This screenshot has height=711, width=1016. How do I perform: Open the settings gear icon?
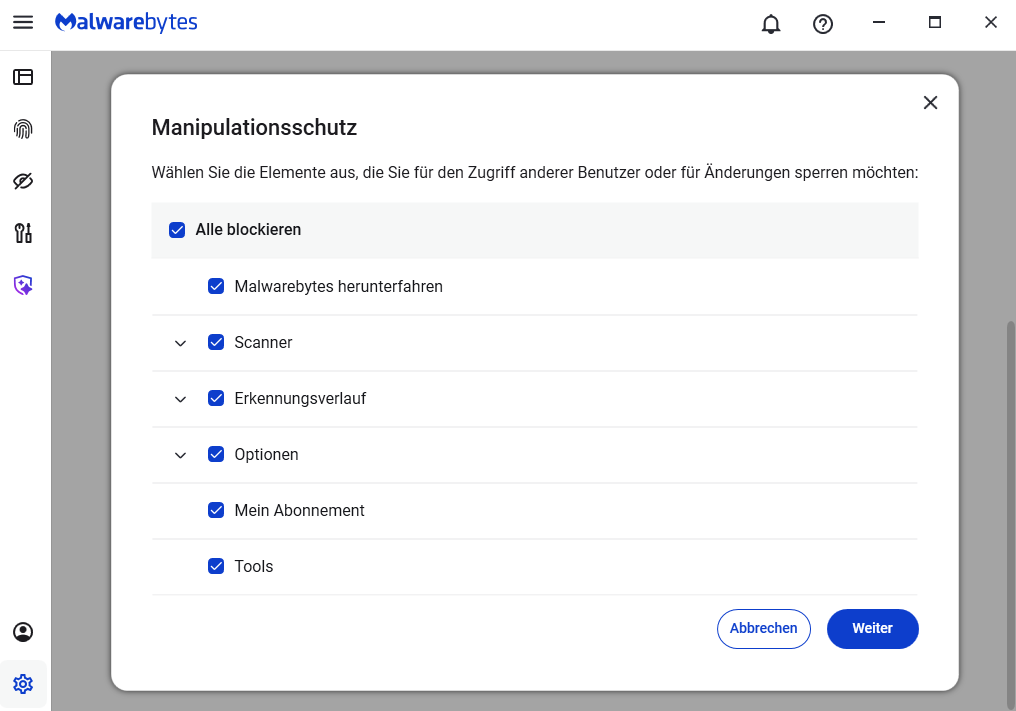[x=23, y=684]
